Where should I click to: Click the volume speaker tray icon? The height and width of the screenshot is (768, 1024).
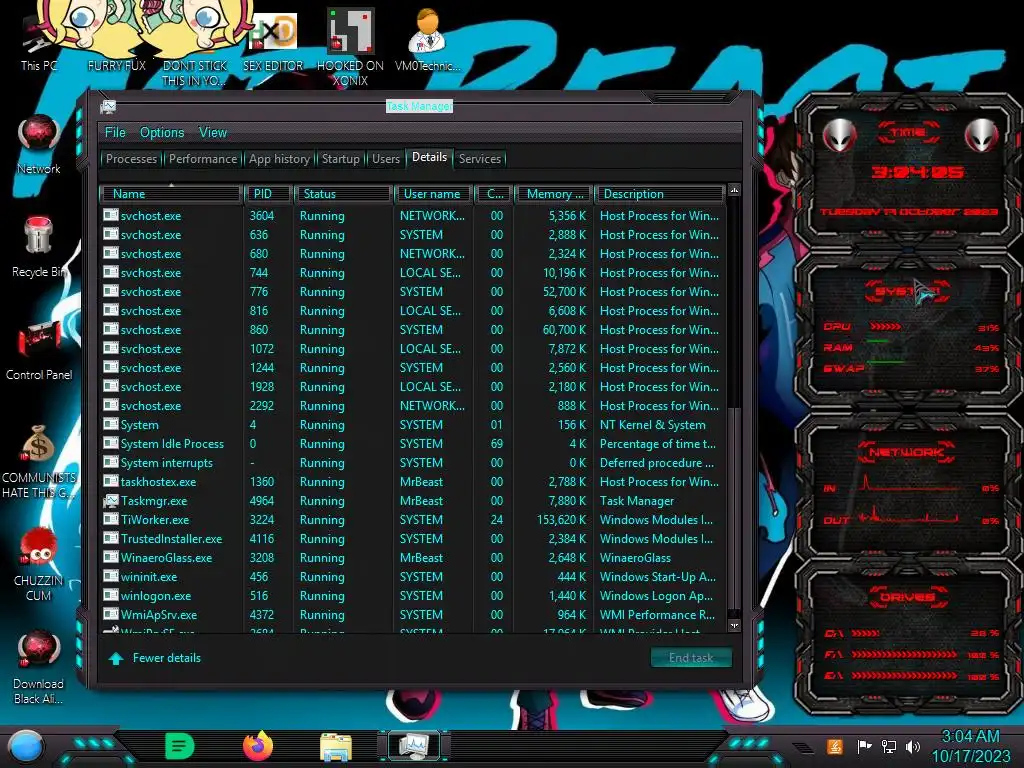coord(913,746)
